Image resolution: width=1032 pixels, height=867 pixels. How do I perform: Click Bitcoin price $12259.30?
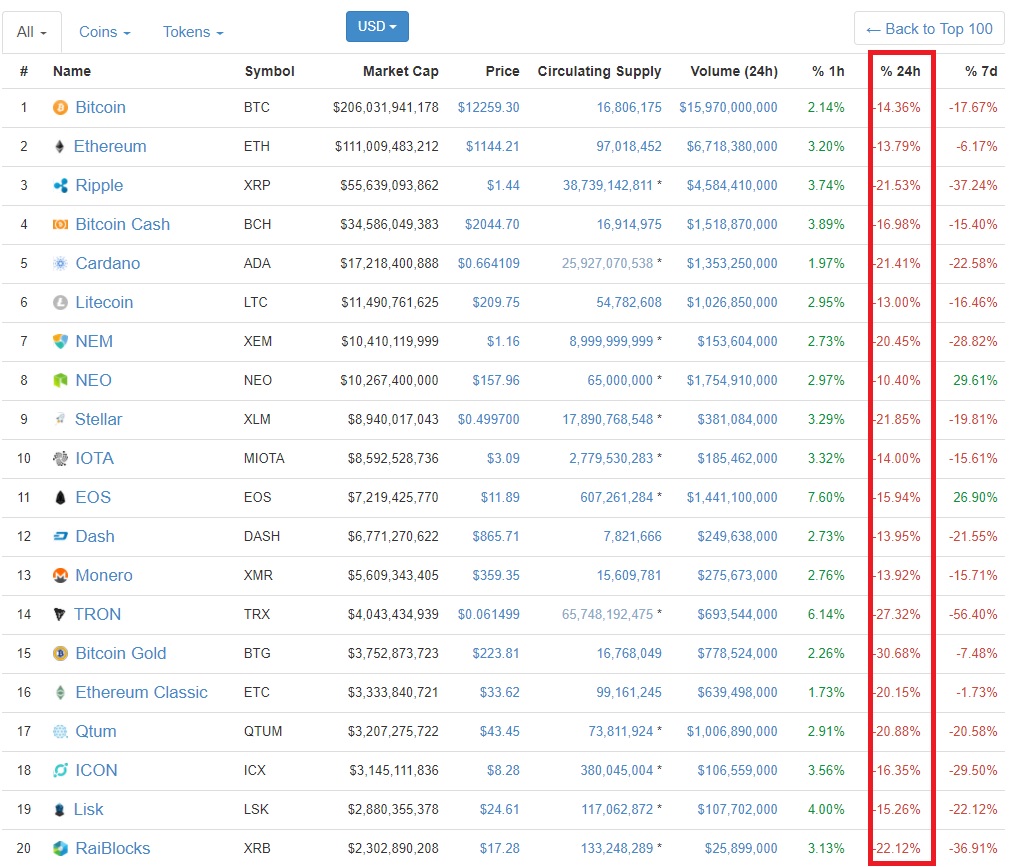point(488,107)
